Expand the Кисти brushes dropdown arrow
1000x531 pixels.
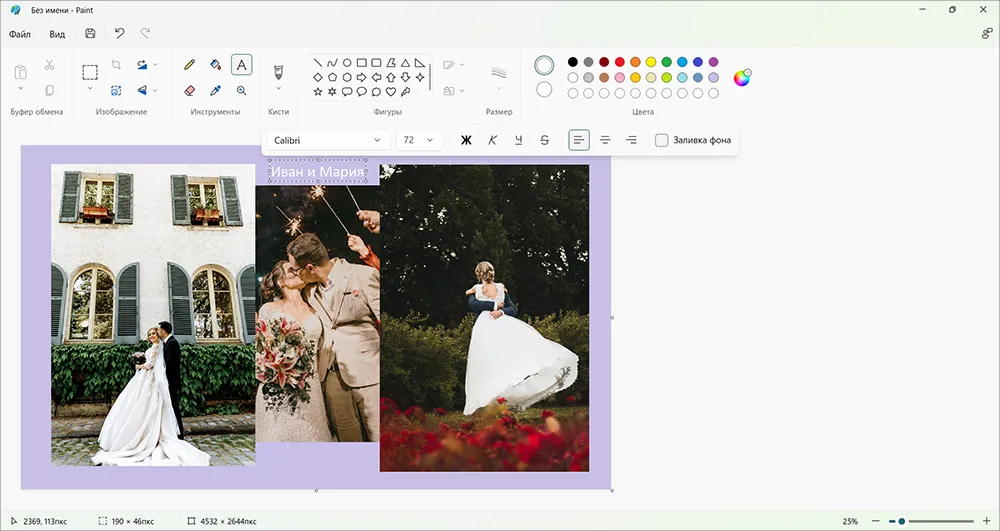[x=278, y=88]
